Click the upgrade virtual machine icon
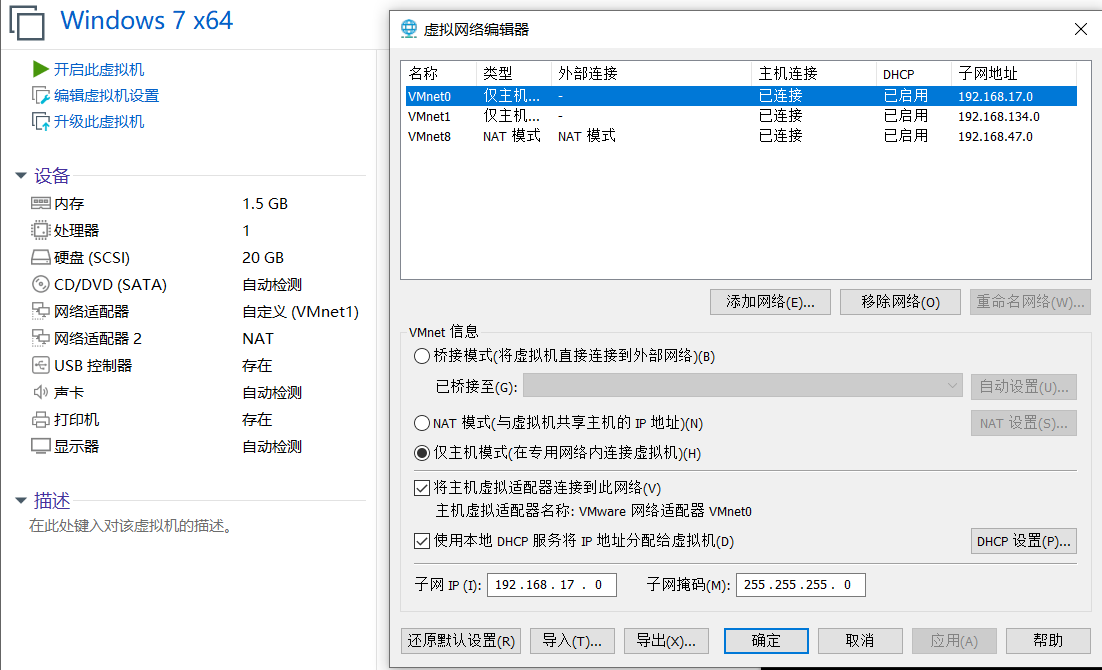This screenshot has height=670, width=1102. coord(41,122)
